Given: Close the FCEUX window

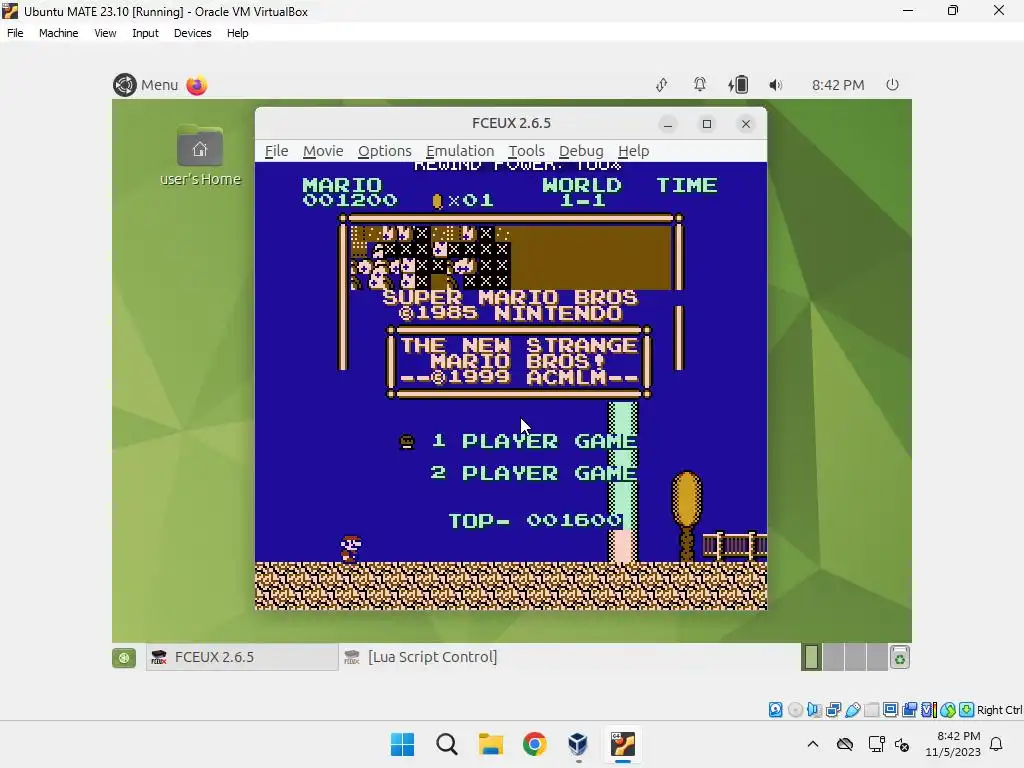Looking at the screenshot, I should tap(746, 124).
